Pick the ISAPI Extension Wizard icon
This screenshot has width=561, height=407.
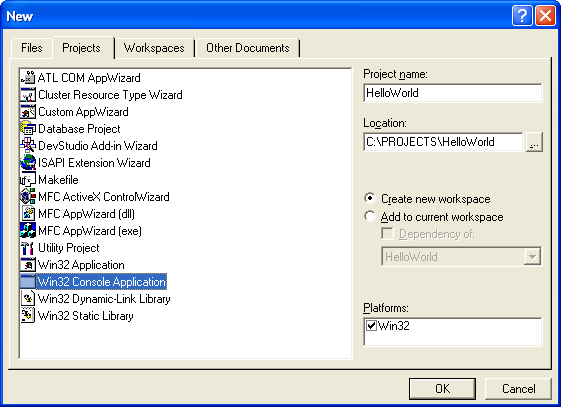coord(28,163)
